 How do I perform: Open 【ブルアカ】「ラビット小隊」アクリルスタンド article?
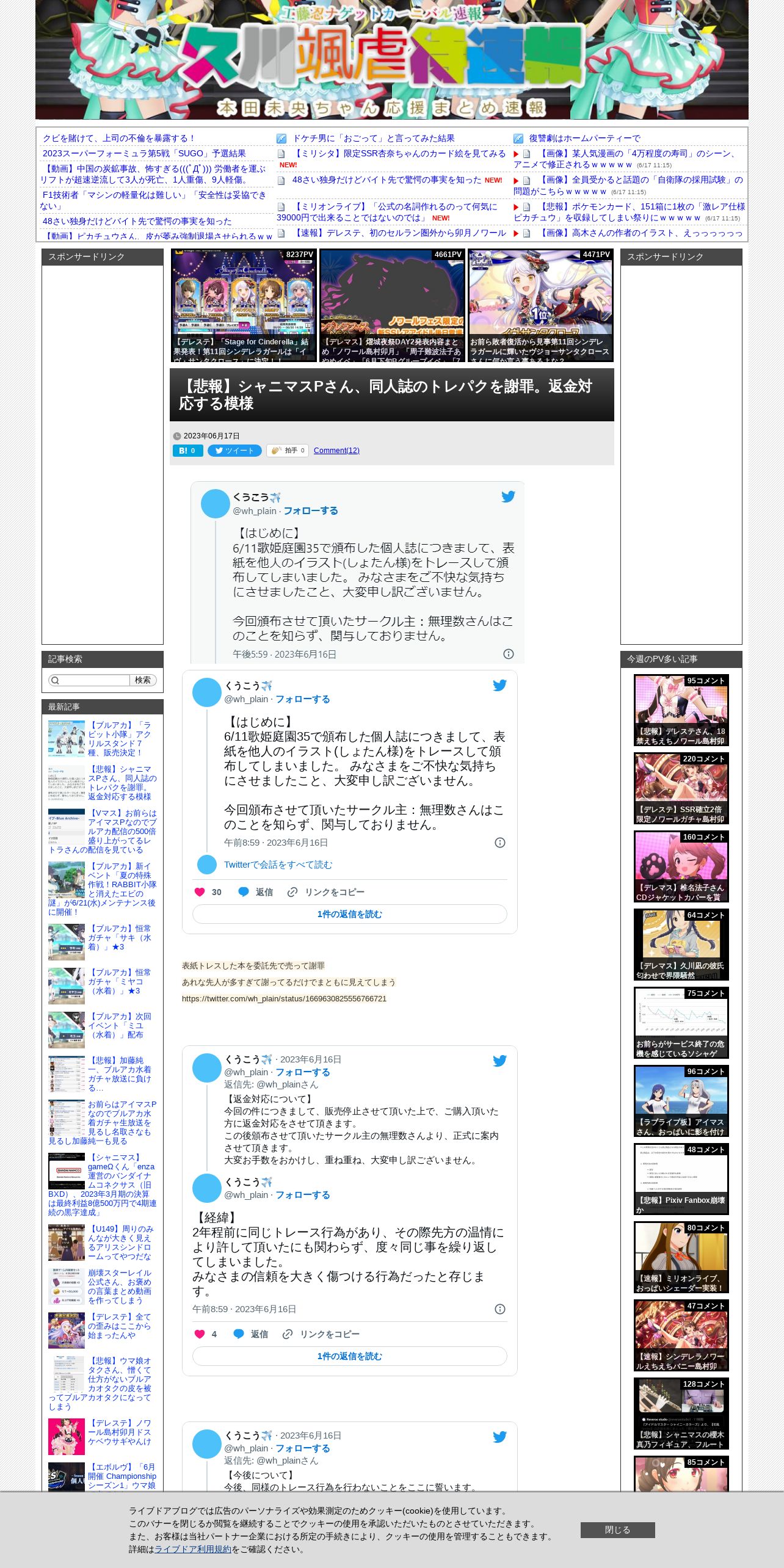[x=120, y=739]
